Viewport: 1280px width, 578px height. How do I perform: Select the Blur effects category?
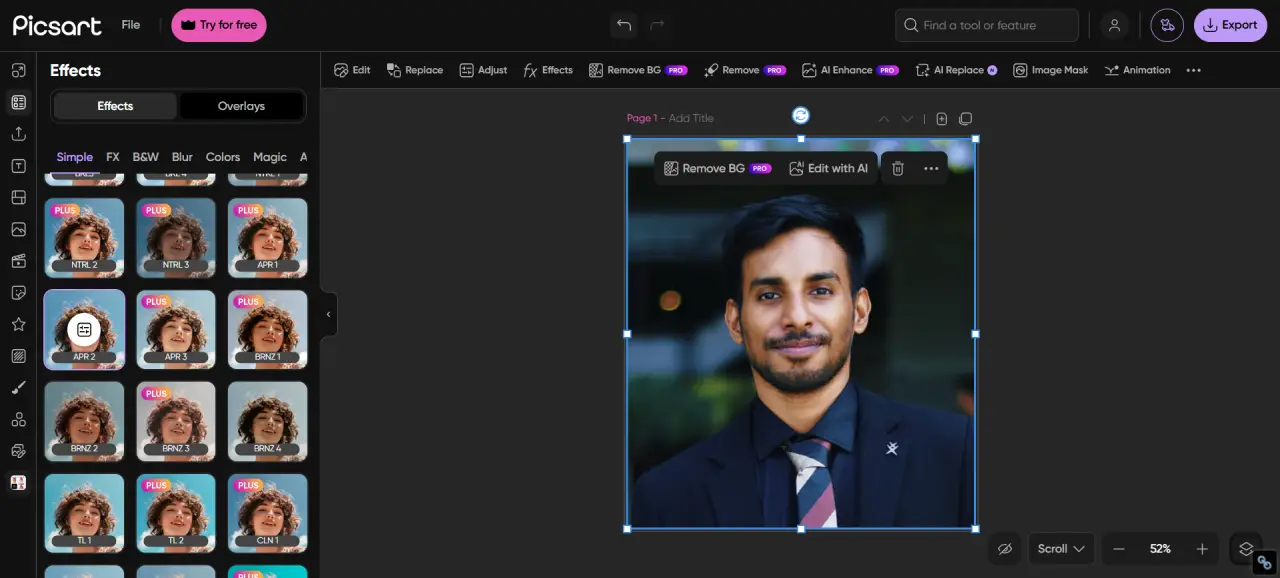(182, 157)
